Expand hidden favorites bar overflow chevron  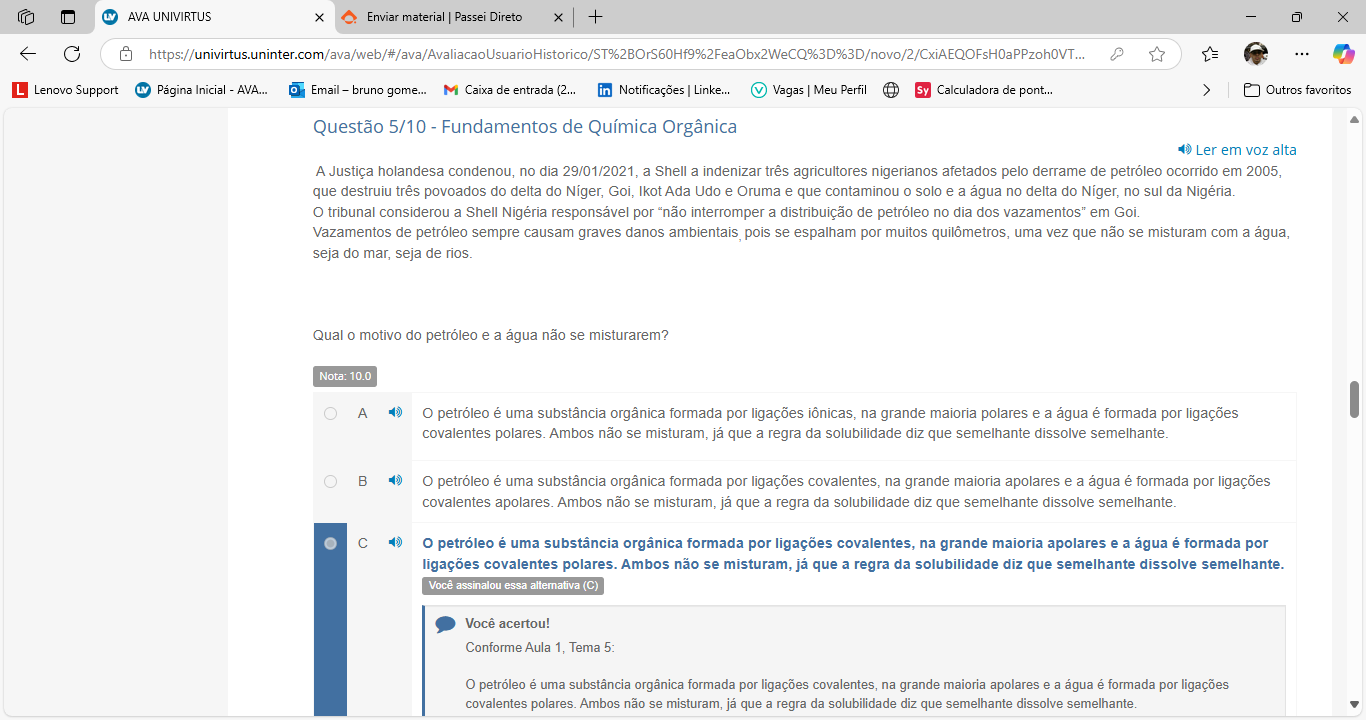click(x=1206, y=90)
